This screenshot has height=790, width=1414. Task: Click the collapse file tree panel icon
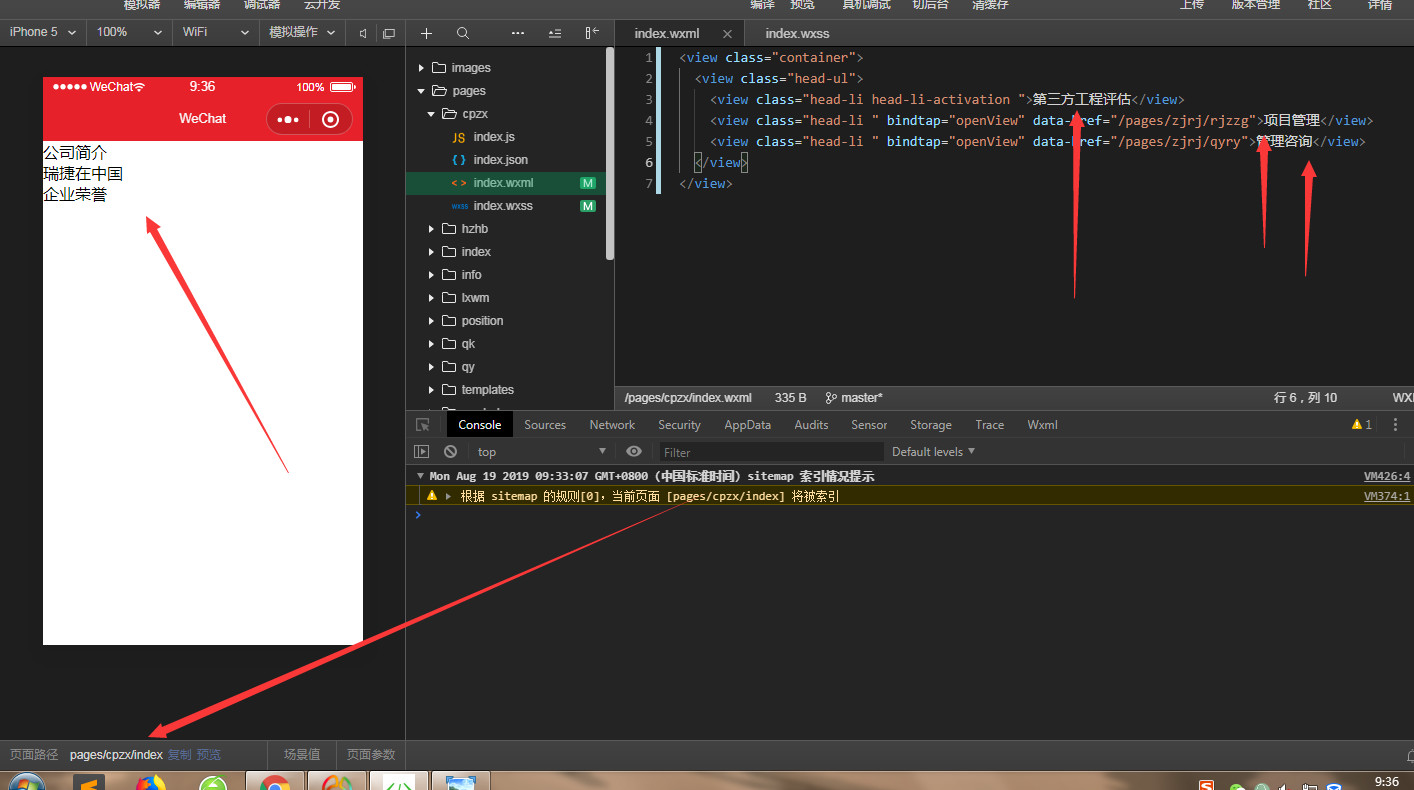592,33
